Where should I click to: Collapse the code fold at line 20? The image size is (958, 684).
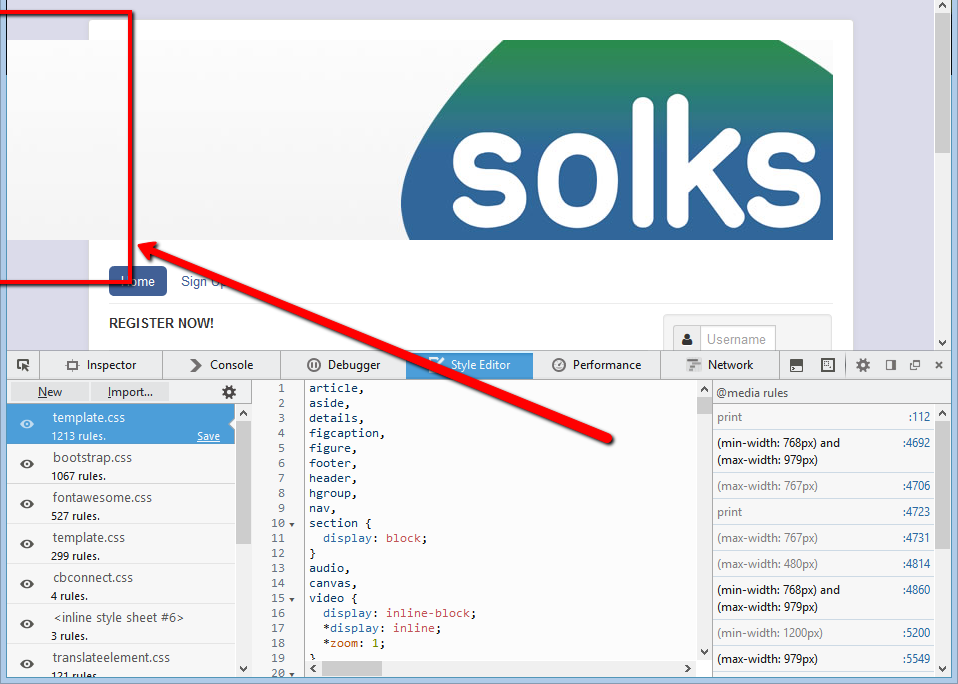[292, 674]
